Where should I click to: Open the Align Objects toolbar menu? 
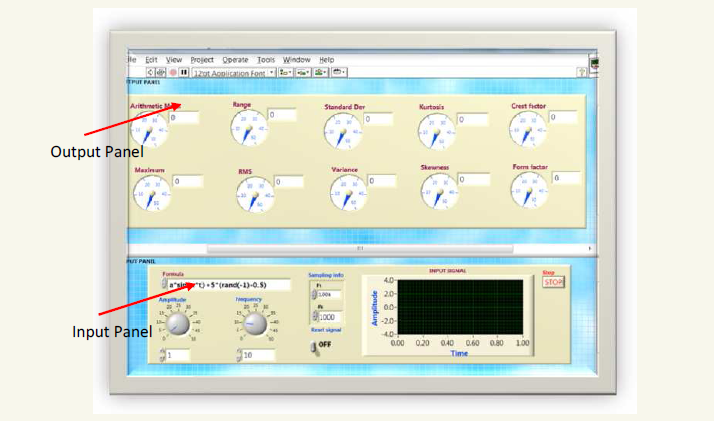point(285,72)
